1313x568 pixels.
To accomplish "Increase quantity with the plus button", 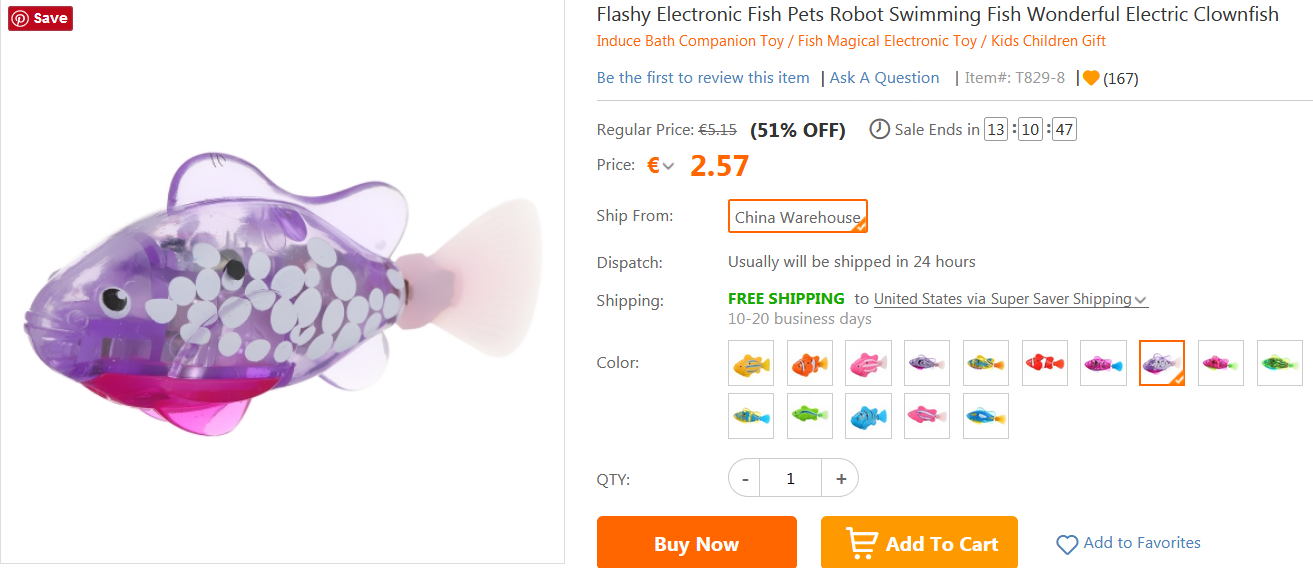I will [x=841, y=479].
